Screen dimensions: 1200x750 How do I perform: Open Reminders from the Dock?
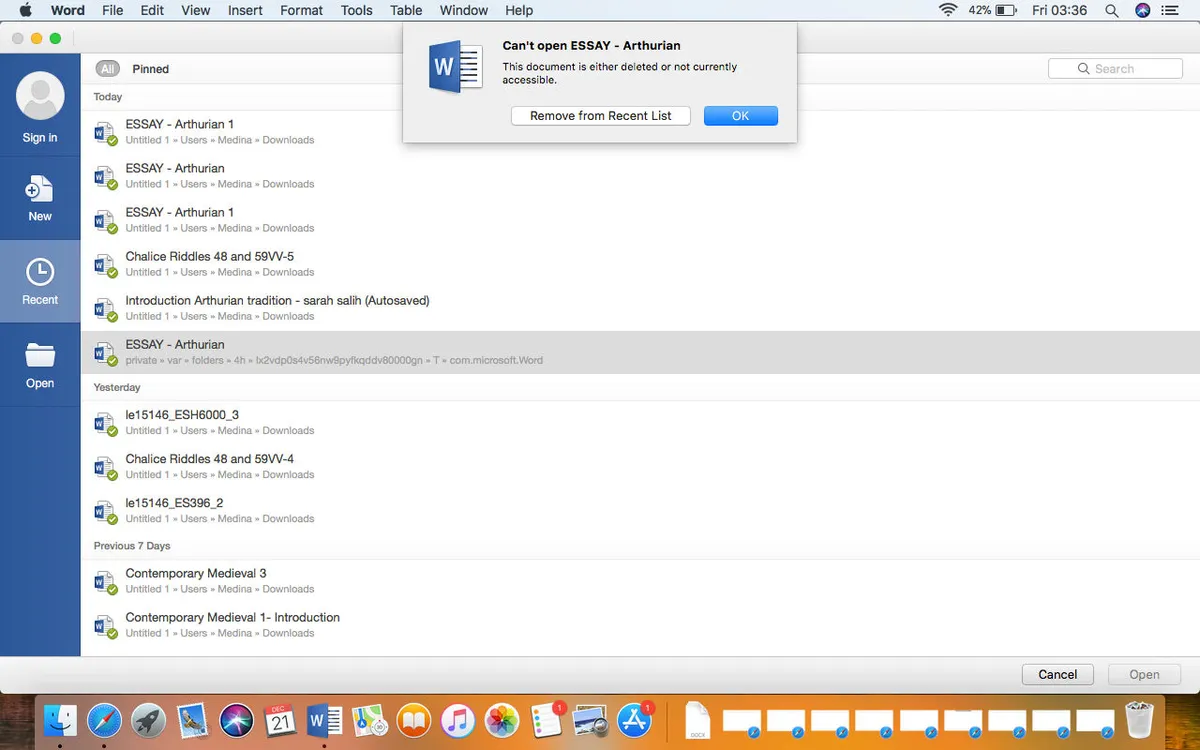(547, 720)
